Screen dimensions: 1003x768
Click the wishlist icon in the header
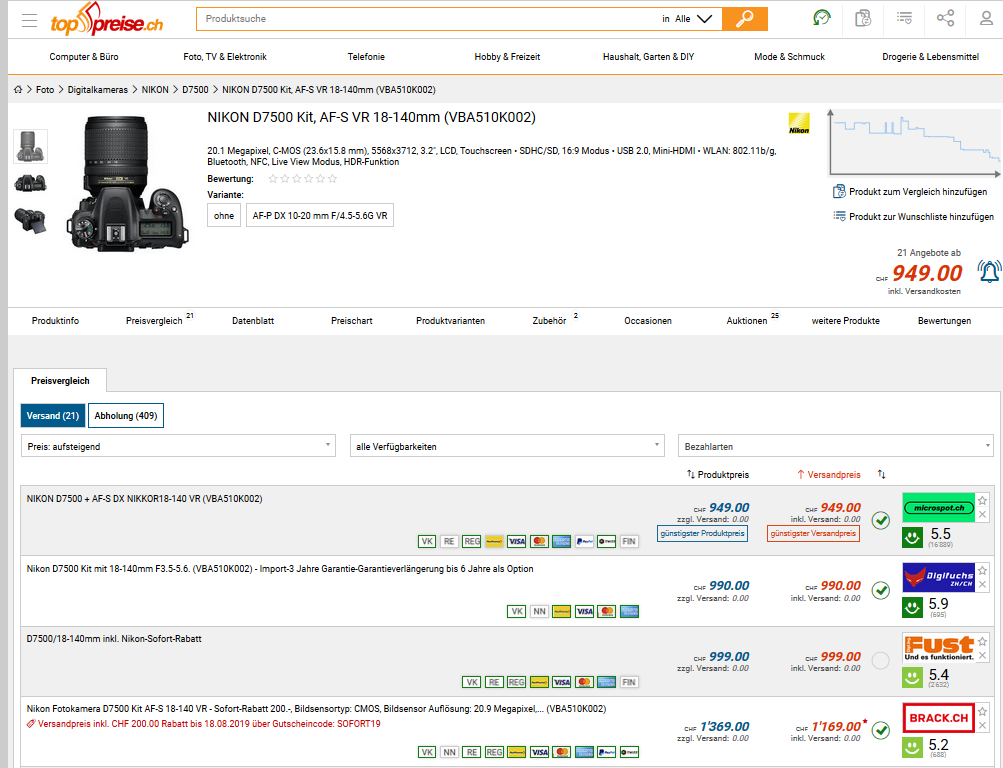(904, 18)
